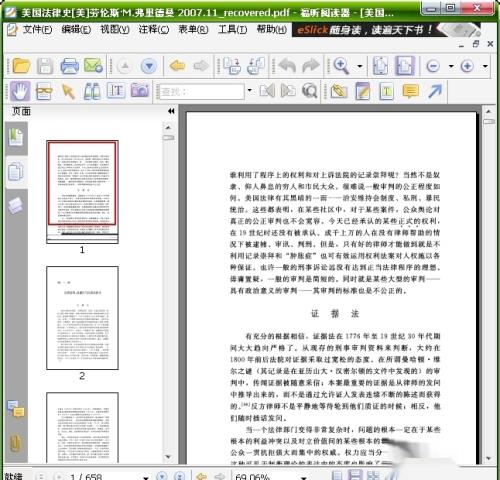This screenshot has height=480, width=500.
Task: Click the typewriter tool with glasses icon
Action: point(44,91)
